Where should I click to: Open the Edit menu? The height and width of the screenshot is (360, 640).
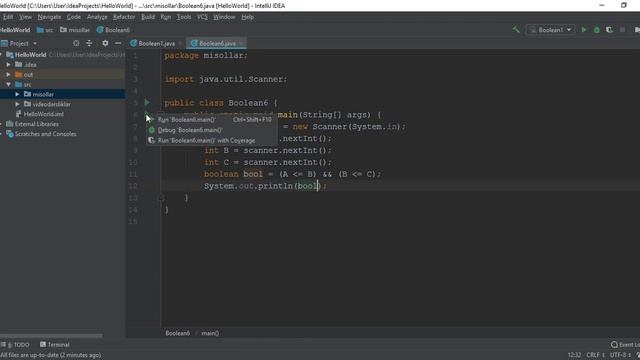8,17
